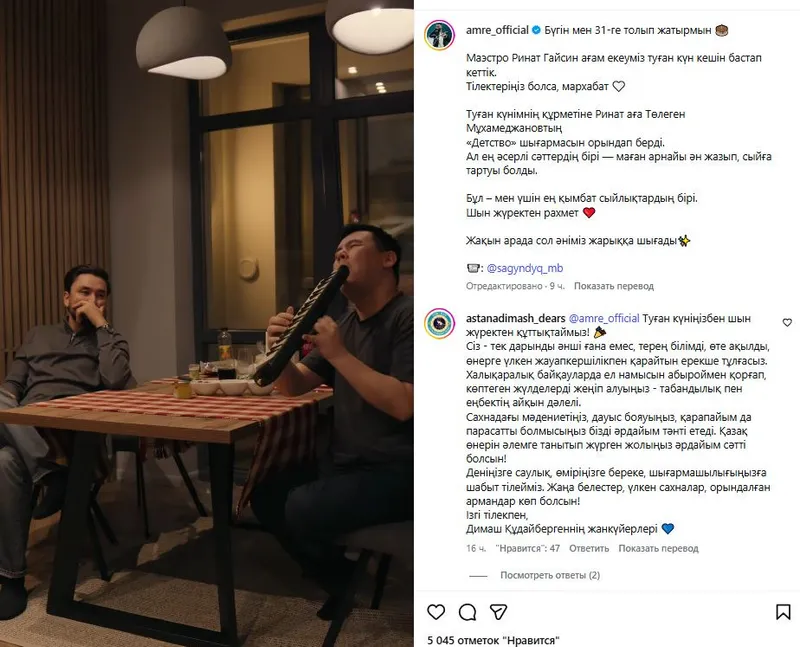Open astanadimash_dears avatar picture

[x=439, y=324]
